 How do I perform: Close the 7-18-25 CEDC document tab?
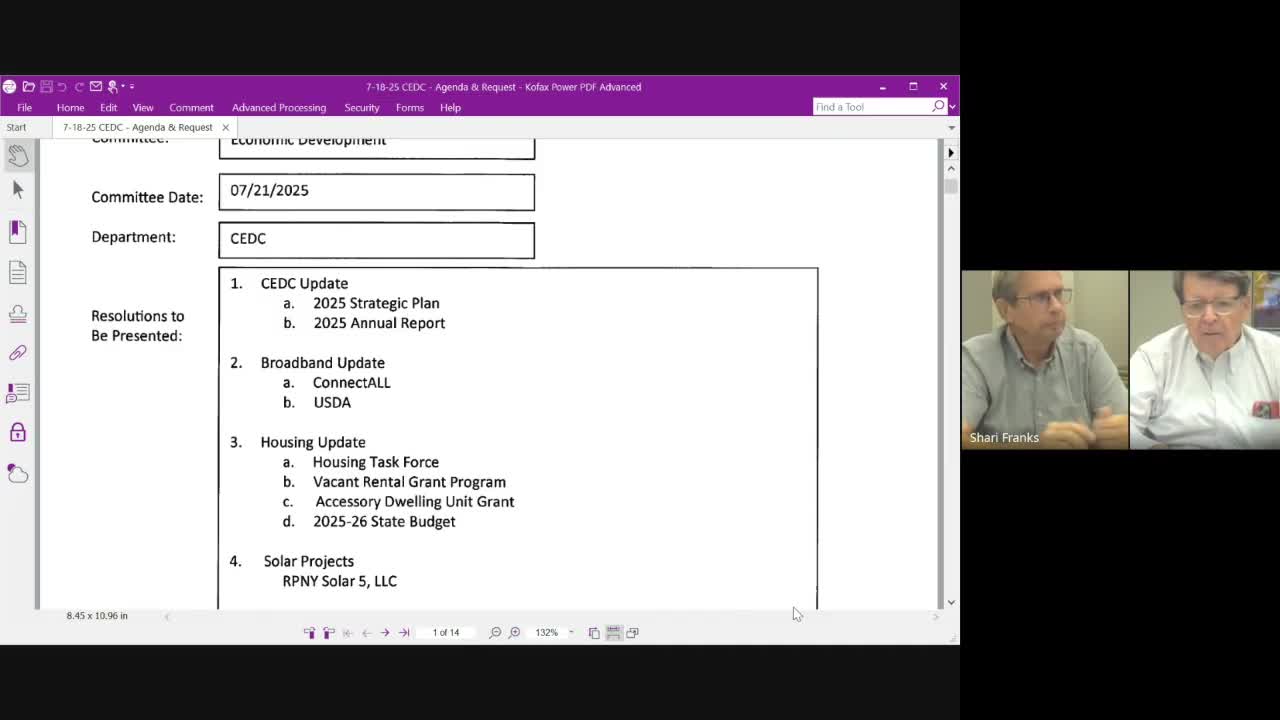point(225,127)
